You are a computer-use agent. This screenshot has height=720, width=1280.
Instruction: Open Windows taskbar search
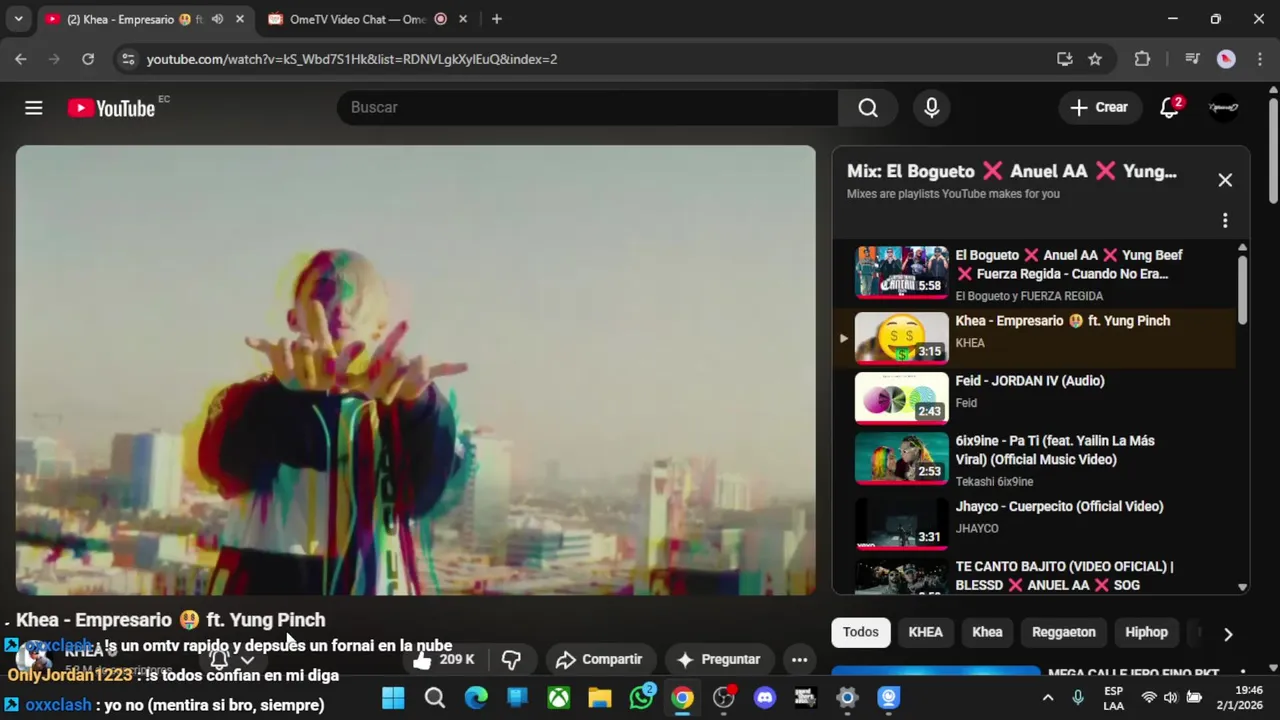(x=435, y=698)
